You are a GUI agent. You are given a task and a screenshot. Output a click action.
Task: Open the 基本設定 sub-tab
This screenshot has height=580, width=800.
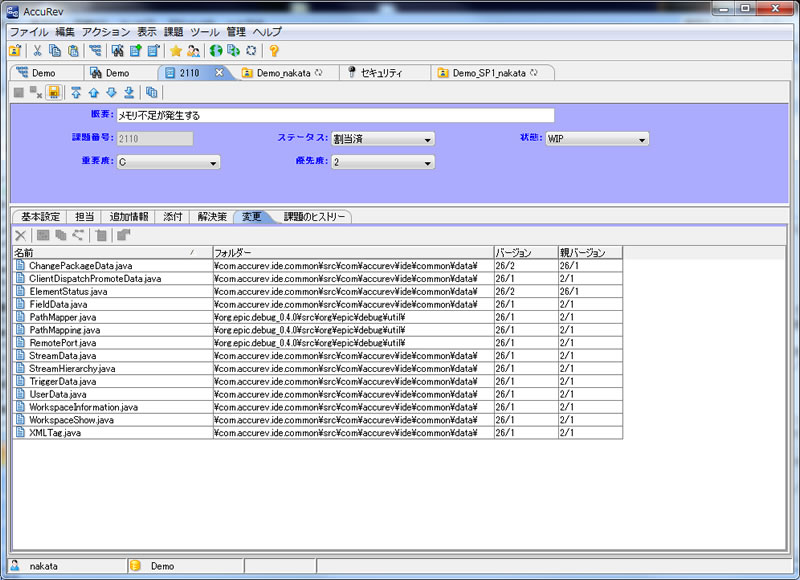coord(40,217)
